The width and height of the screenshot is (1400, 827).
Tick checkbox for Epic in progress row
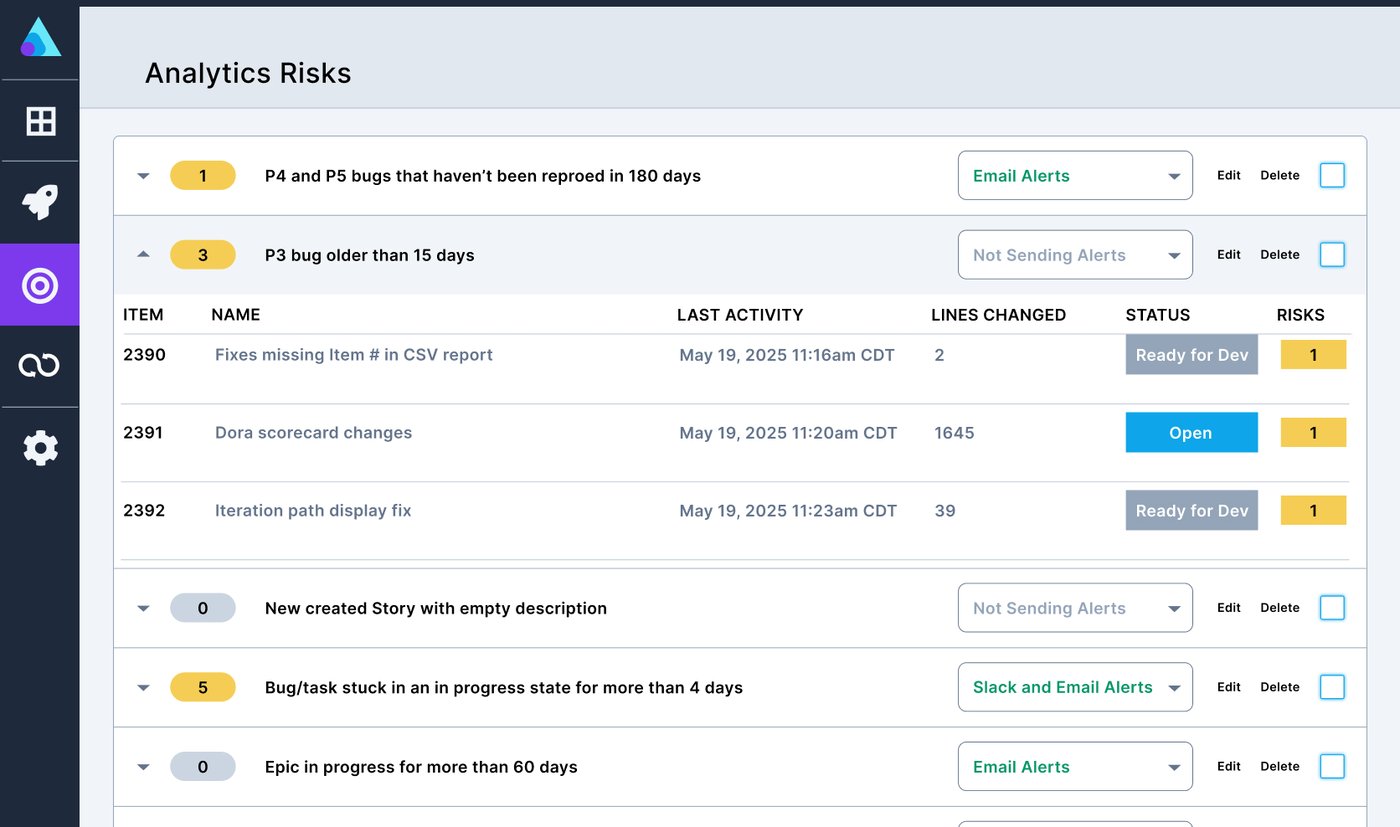(x=1332, y=767)
